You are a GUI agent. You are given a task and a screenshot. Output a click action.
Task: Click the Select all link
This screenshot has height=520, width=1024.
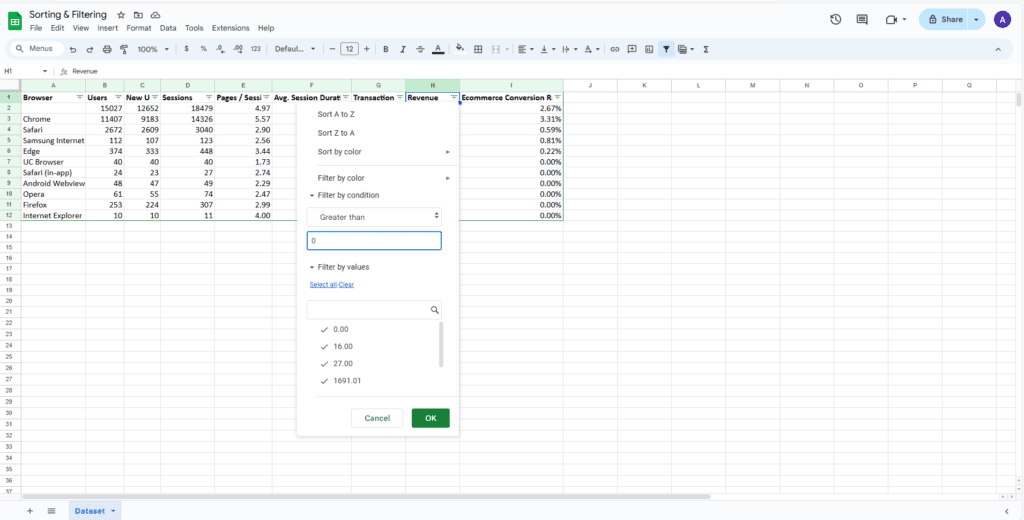323,285
